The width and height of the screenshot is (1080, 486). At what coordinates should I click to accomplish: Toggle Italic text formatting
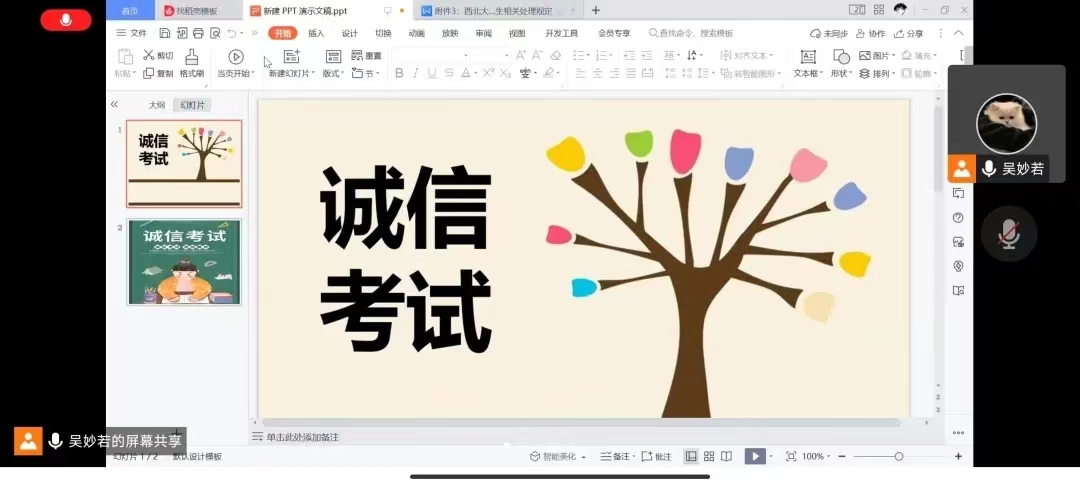[x=416, y=73]
